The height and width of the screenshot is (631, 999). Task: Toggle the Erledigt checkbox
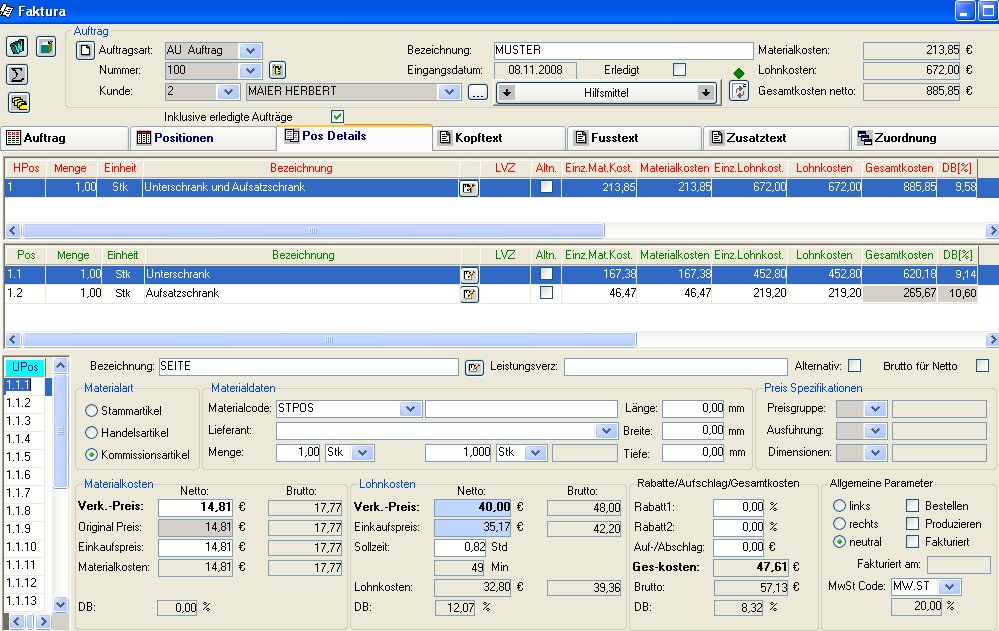[680, 70]
